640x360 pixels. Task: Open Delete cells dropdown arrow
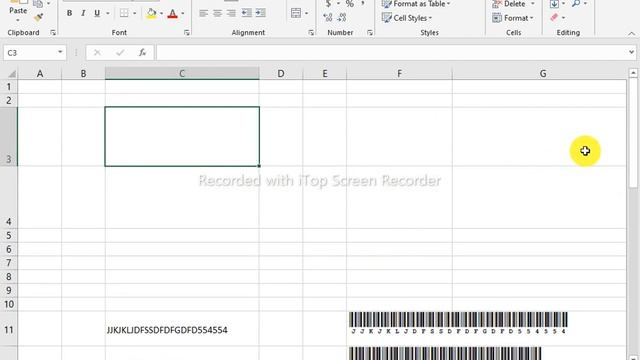[533, 4]
